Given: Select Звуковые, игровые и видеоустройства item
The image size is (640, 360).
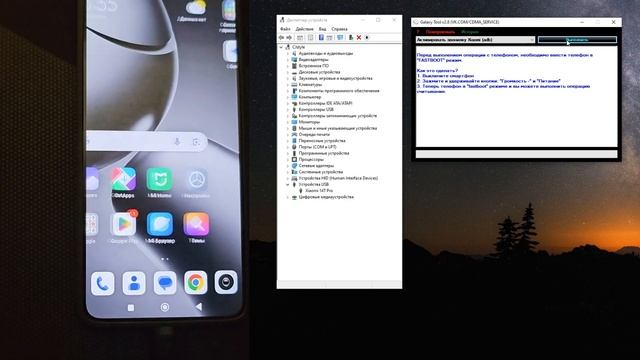Looking at the screenshot, I should click(336, 78).
